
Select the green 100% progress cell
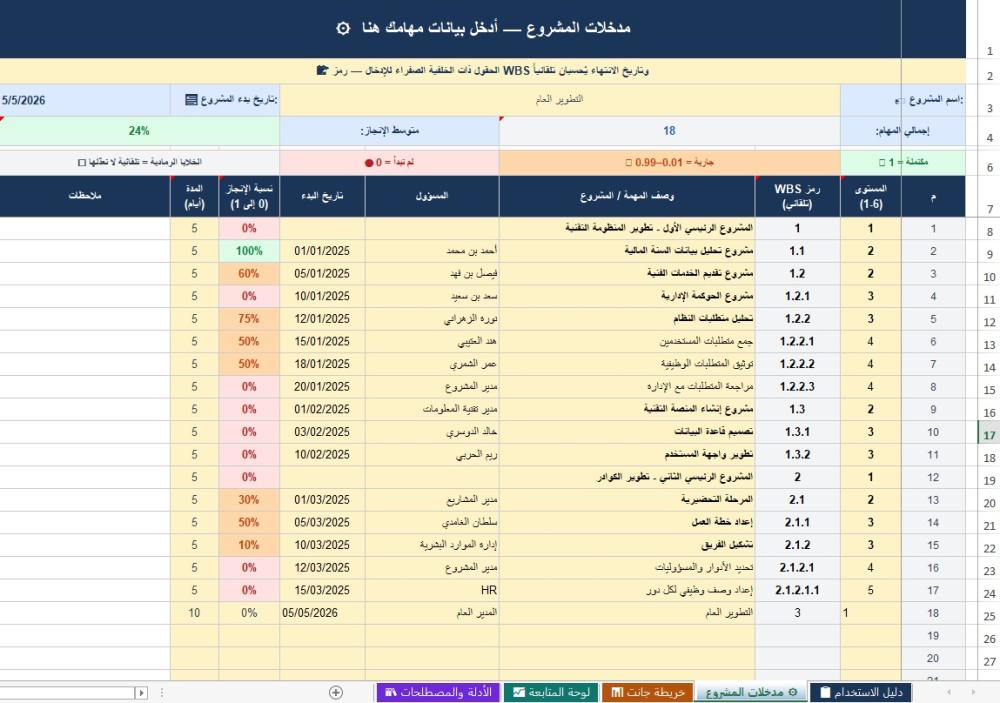point(249,251)
